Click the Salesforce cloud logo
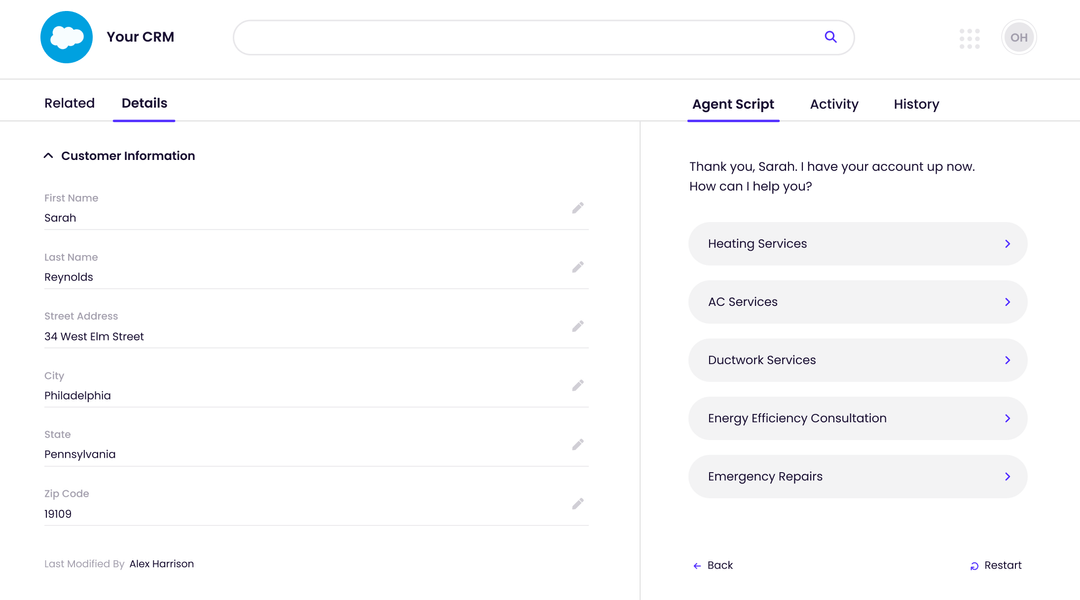1080x600 pixels. (66, 38)
